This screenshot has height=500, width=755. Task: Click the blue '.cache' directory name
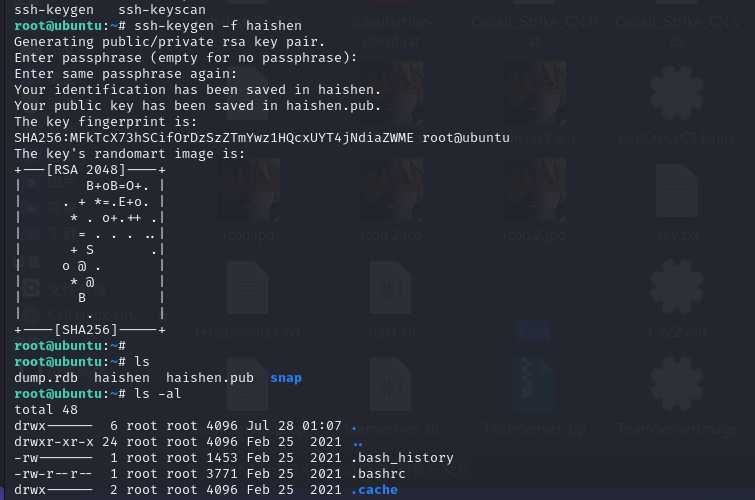tap(374, 489)
